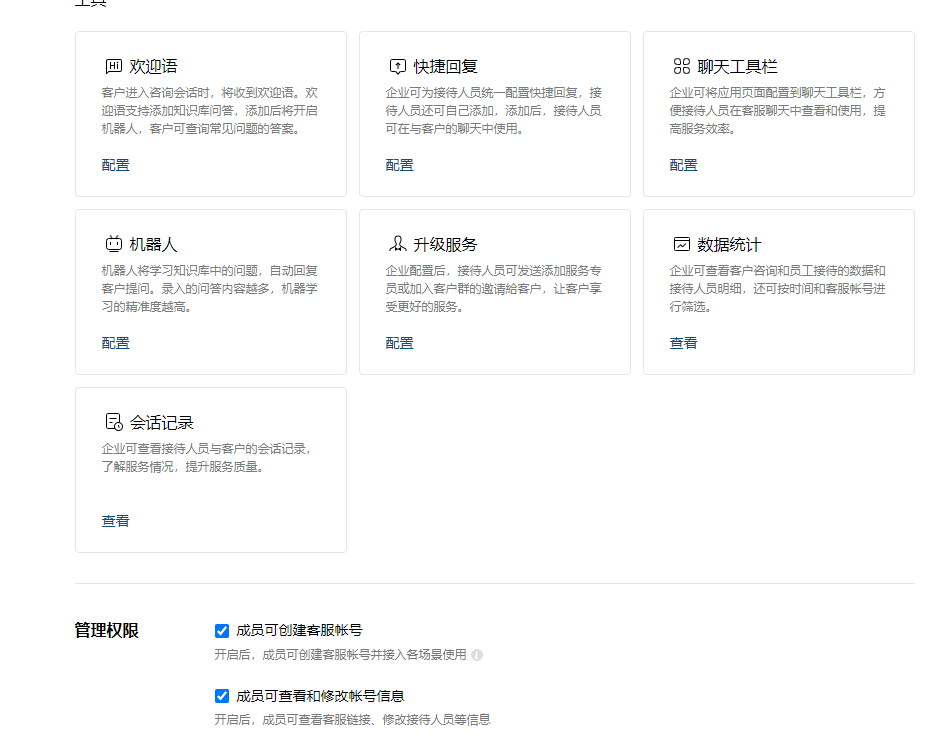
Task: Click the 机器人 card description text
Action: (x=210, y=289)
